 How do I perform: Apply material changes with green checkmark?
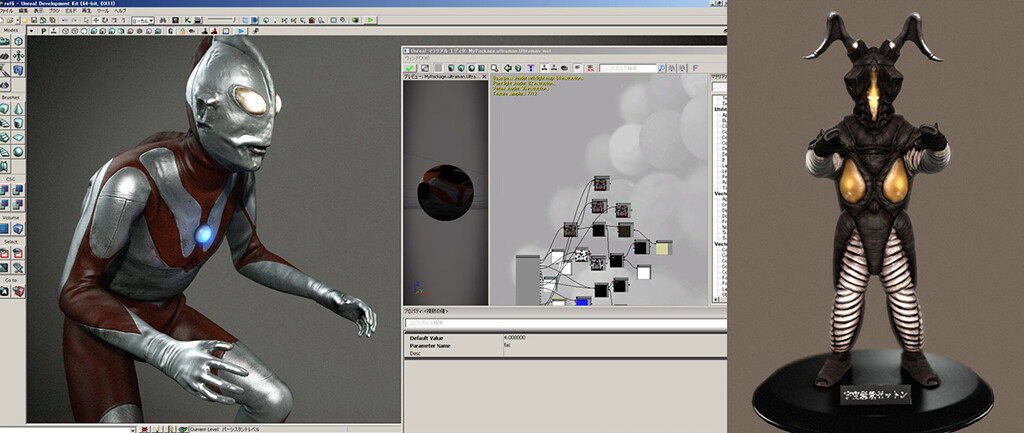(x=409, y=67)
